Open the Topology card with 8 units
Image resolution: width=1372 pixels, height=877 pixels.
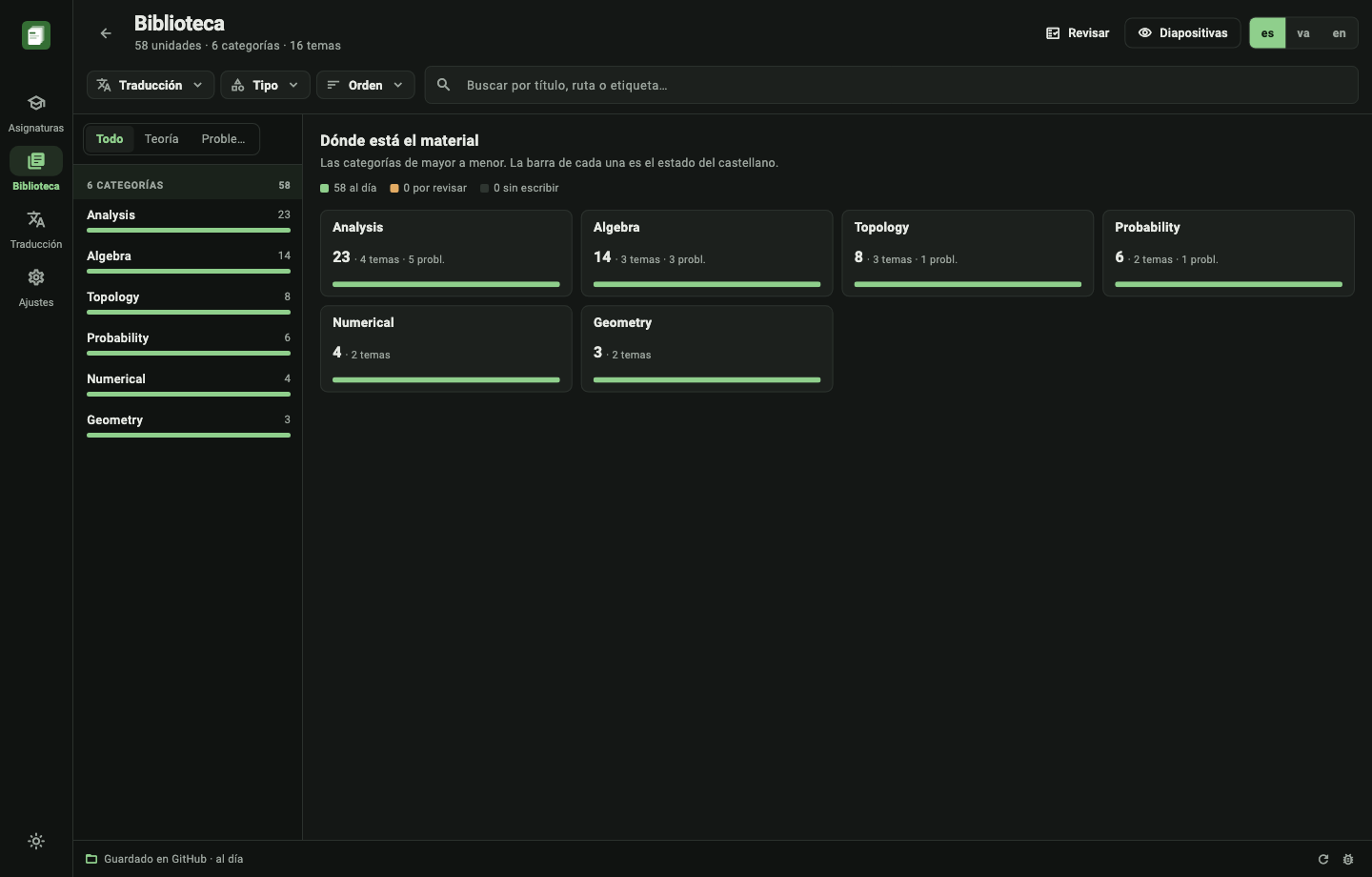tap(968, 254)
